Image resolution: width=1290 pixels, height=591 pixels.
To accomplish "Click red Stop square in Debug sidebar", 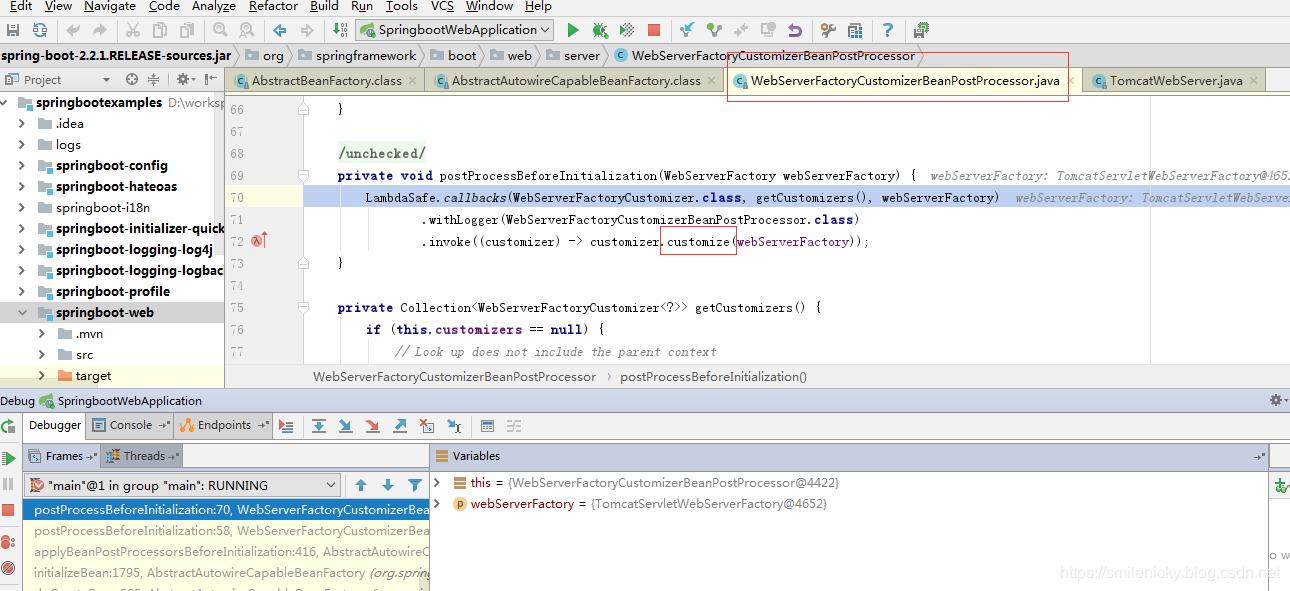I will (x=8, y=510).
